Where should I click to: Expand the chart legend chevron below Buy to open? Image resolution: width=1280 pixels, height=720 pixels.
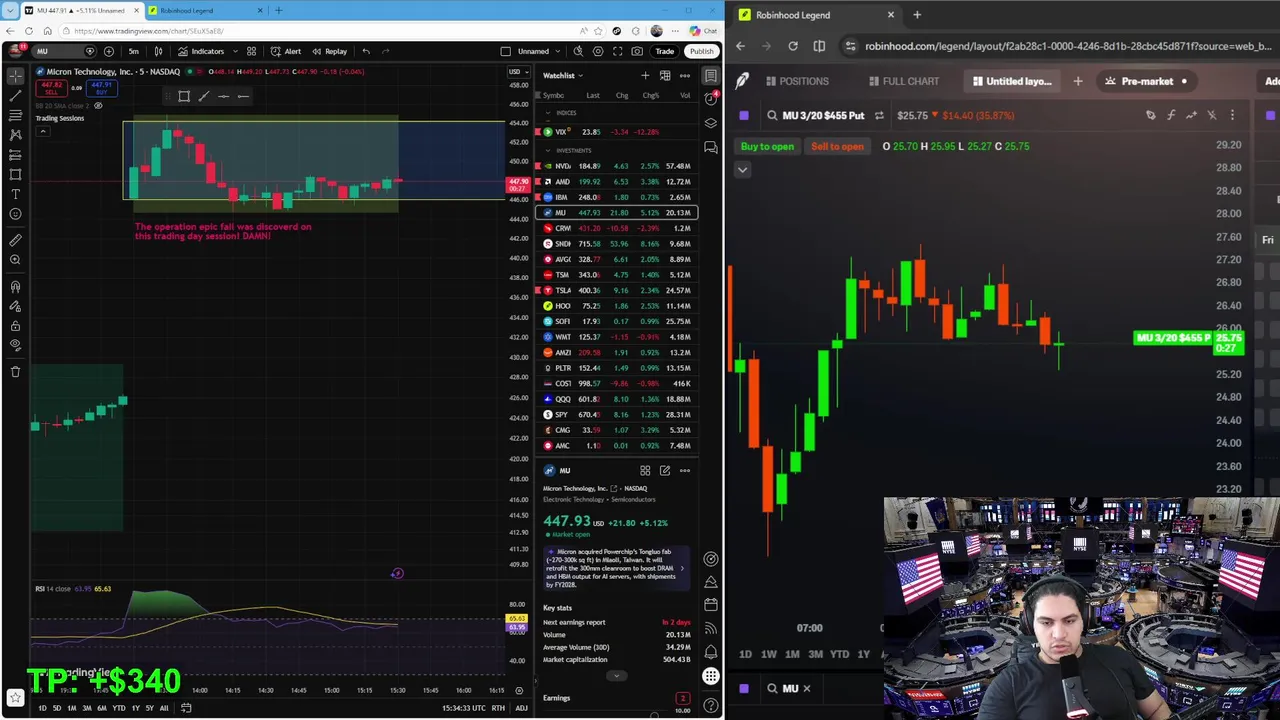point(742,170)
